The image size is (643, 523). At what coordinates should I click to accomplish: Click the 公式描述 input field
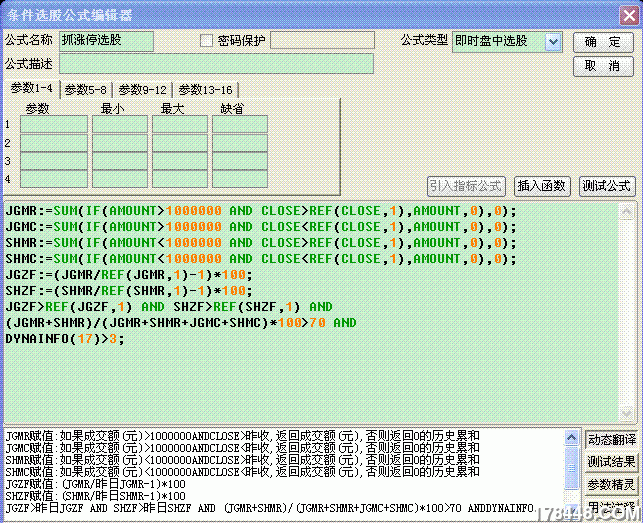click(x=216, y=64)
